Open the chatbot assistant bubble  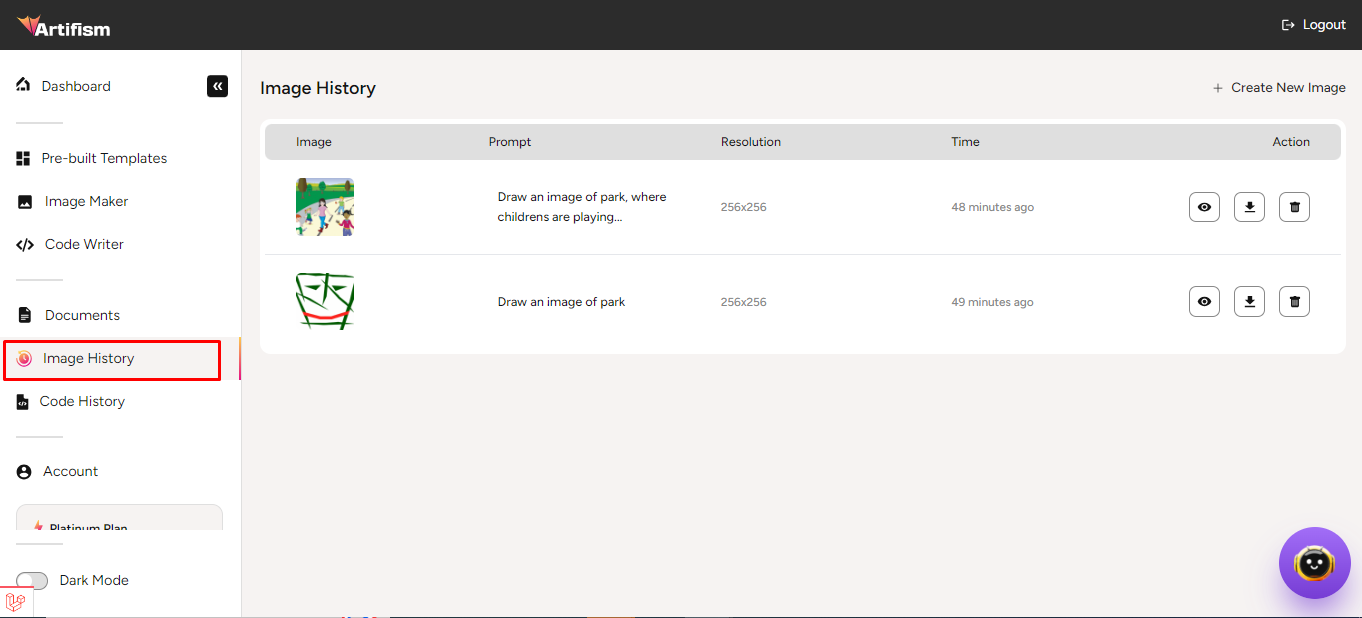[x=1314, y=563]
